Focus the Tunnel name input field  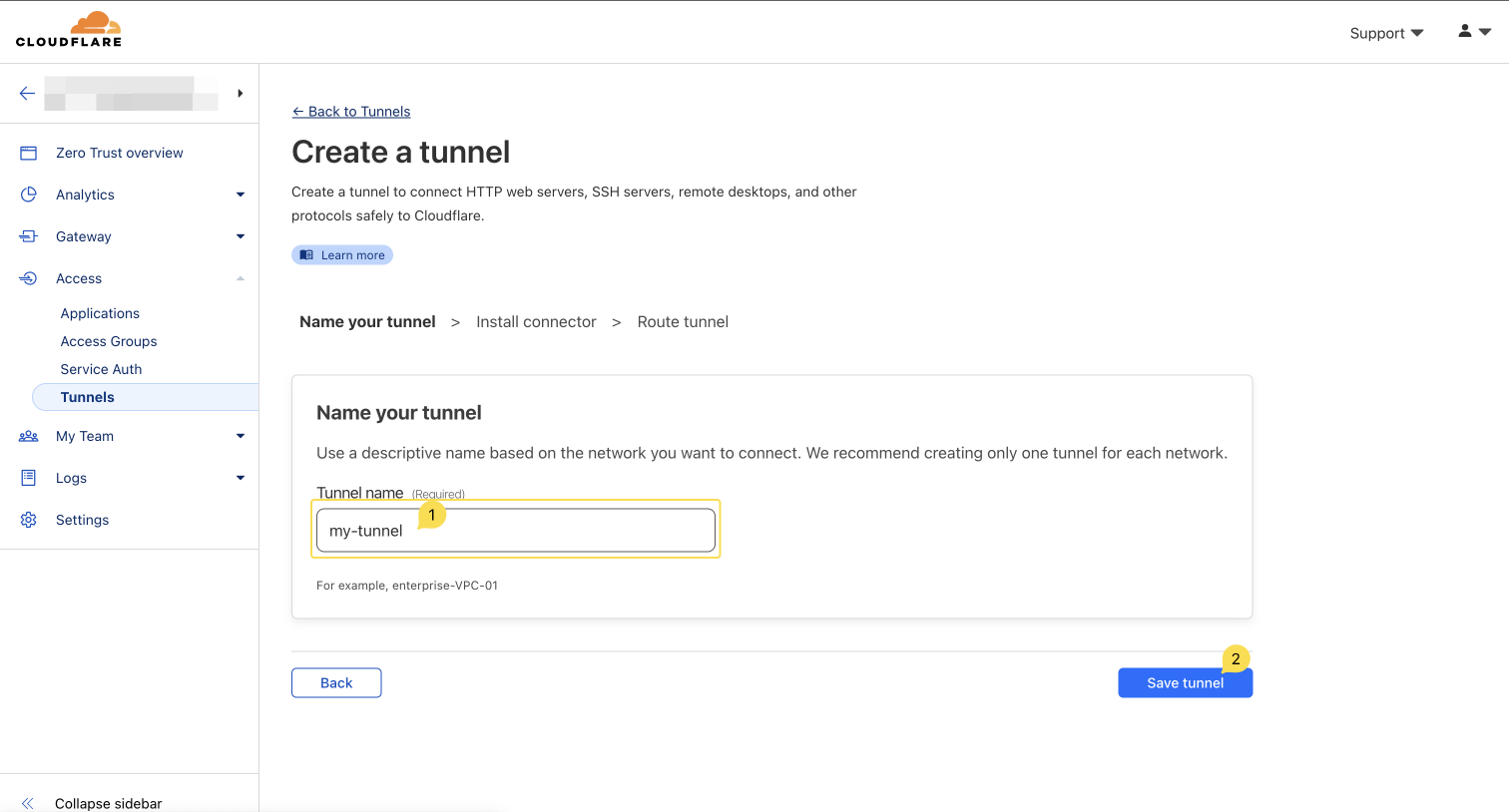pos(516,530)
